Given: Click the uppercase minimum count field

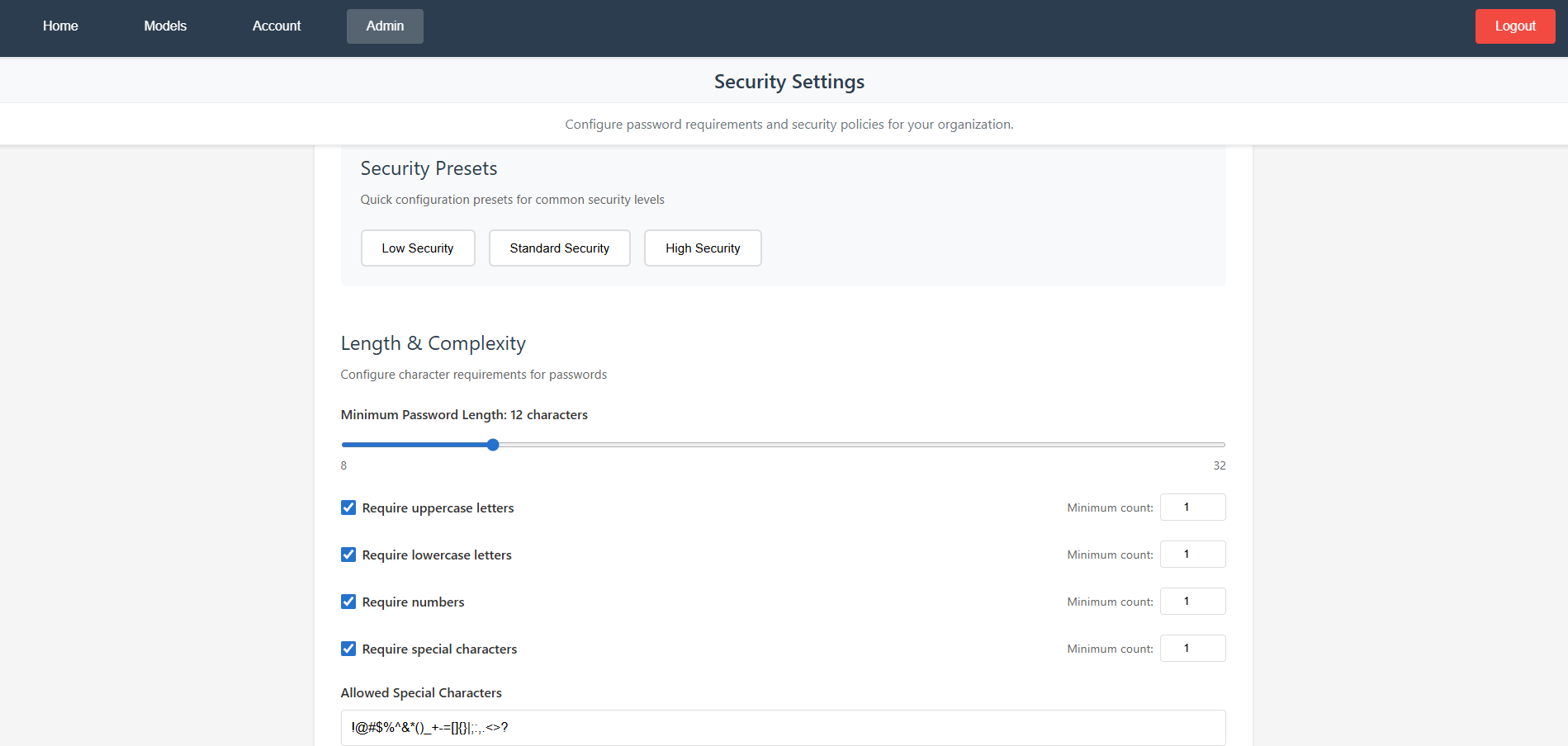Looking at the screenshot, I should (1192, 507).
